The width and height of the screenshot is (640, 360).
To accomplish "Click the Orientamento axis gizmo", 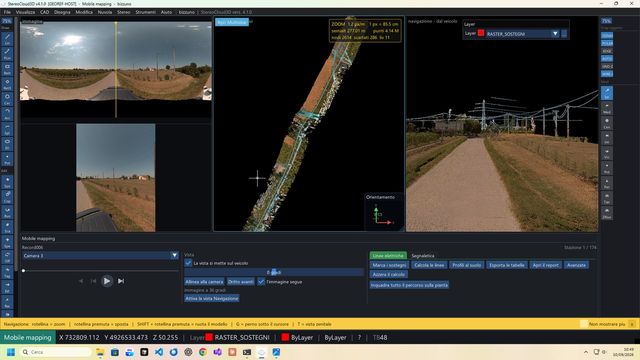I will [382, 217].
